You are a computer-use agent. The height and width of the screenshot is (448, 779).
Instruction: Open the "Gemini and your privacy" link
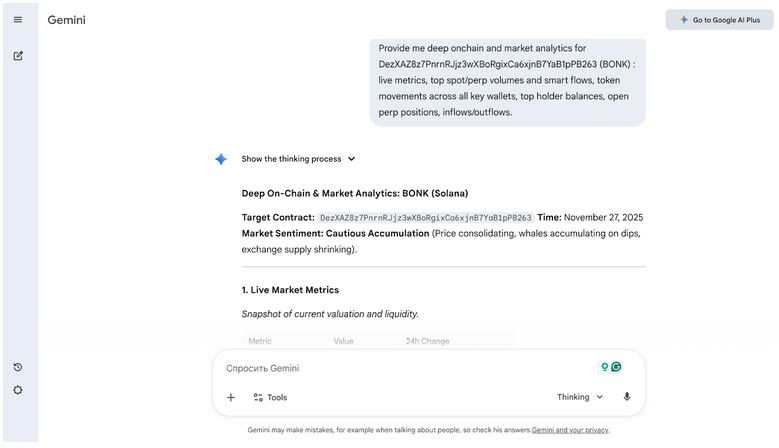(570, 430)
